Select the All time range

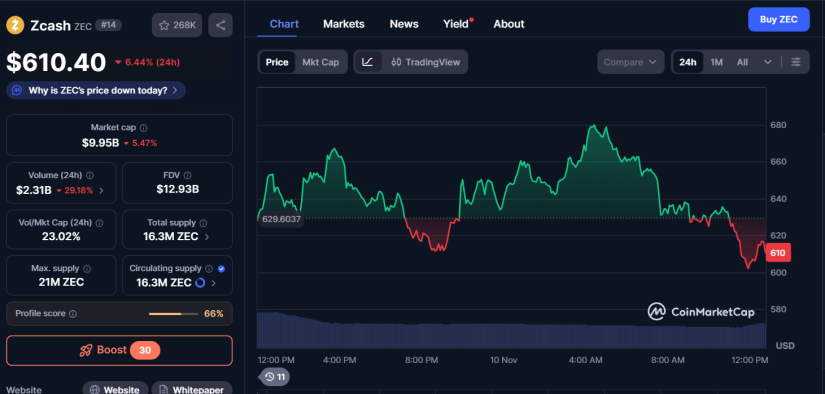[x=742, y=62]
